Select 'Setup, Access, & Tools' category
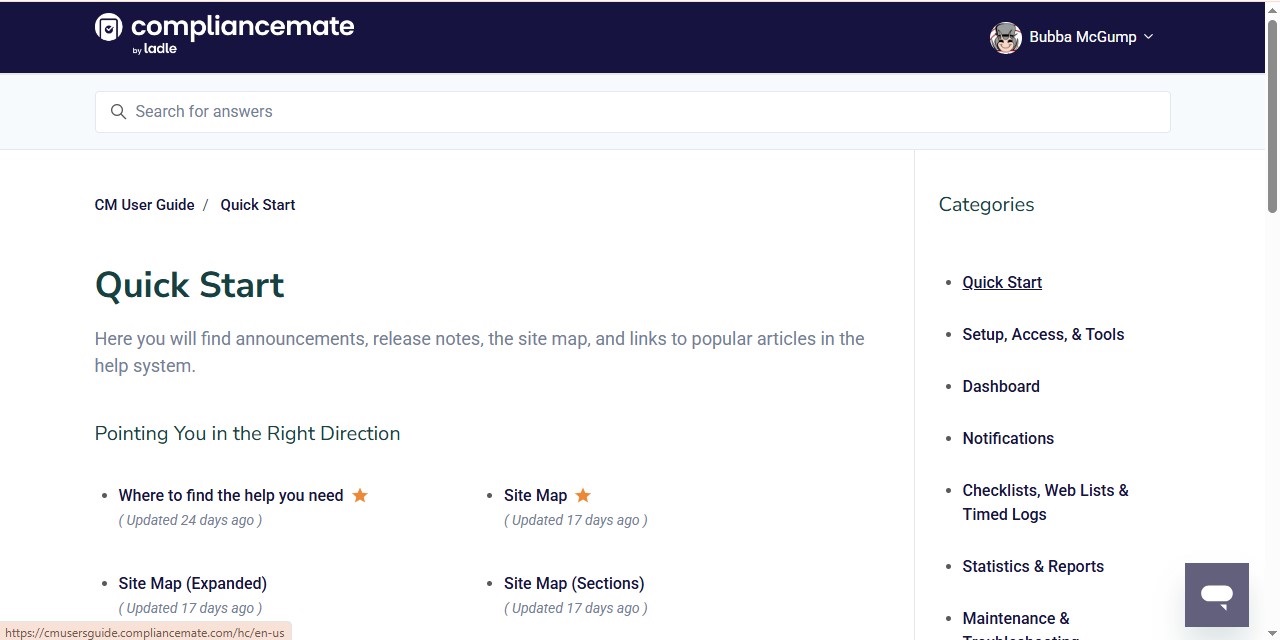Image resolution: width=1280 pixels, height=640 pixels. [x=1043, y=334]
